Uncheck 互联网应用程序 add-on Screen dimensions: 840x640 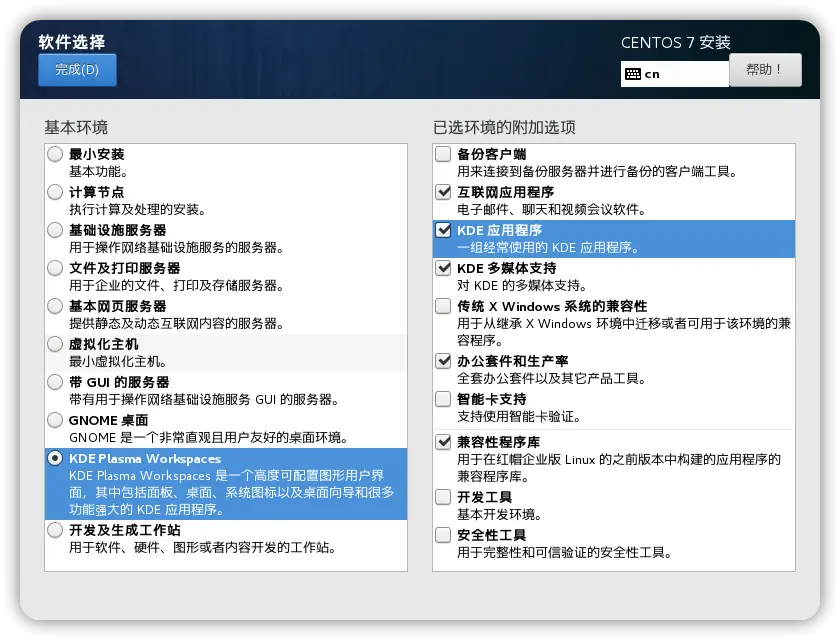pyautogui.click(x=443, y=192)
